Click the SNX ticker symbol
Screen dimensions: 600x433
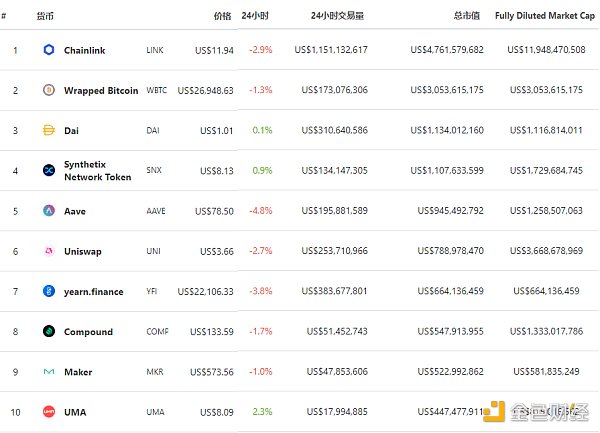[154, 170]
